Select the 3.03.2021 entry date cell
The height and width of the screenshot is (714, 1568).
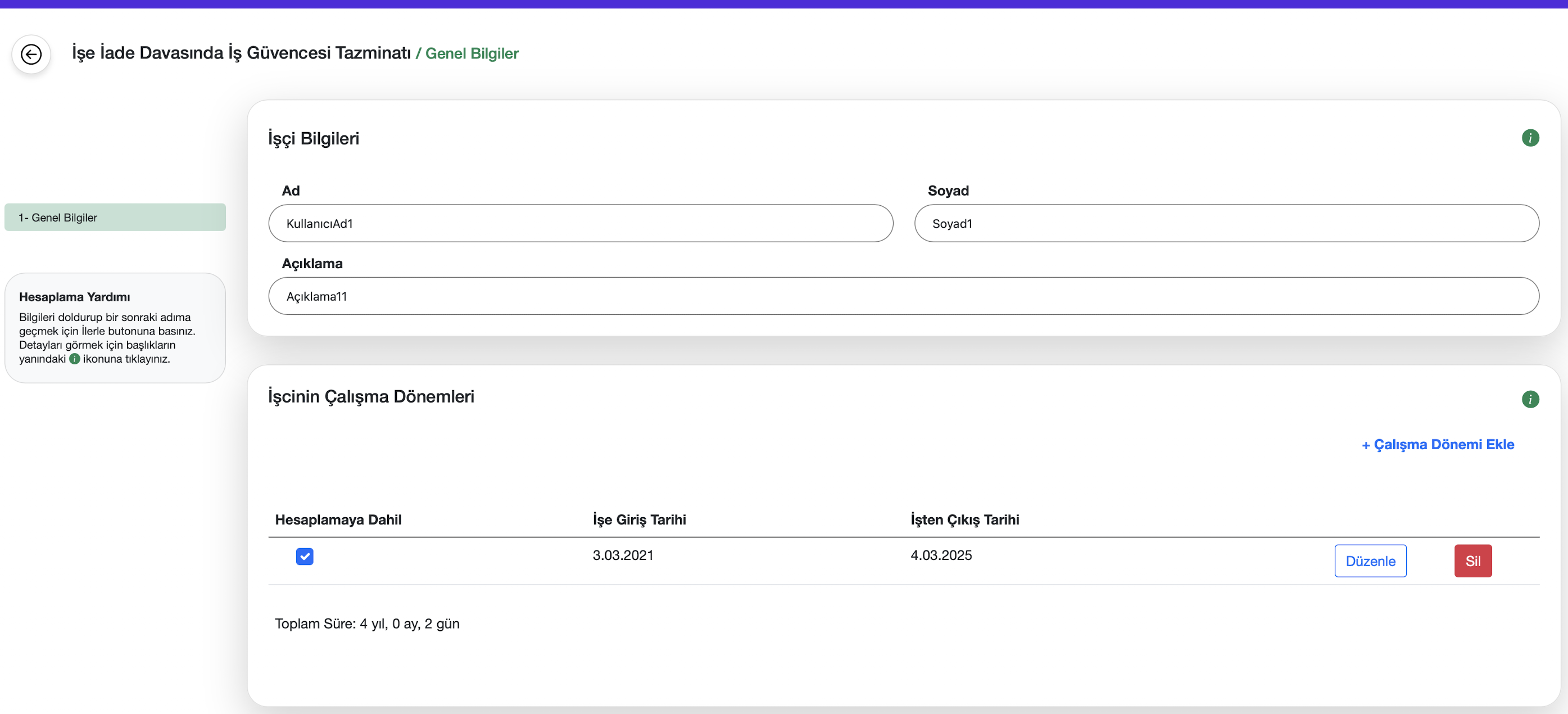point(623,555)
